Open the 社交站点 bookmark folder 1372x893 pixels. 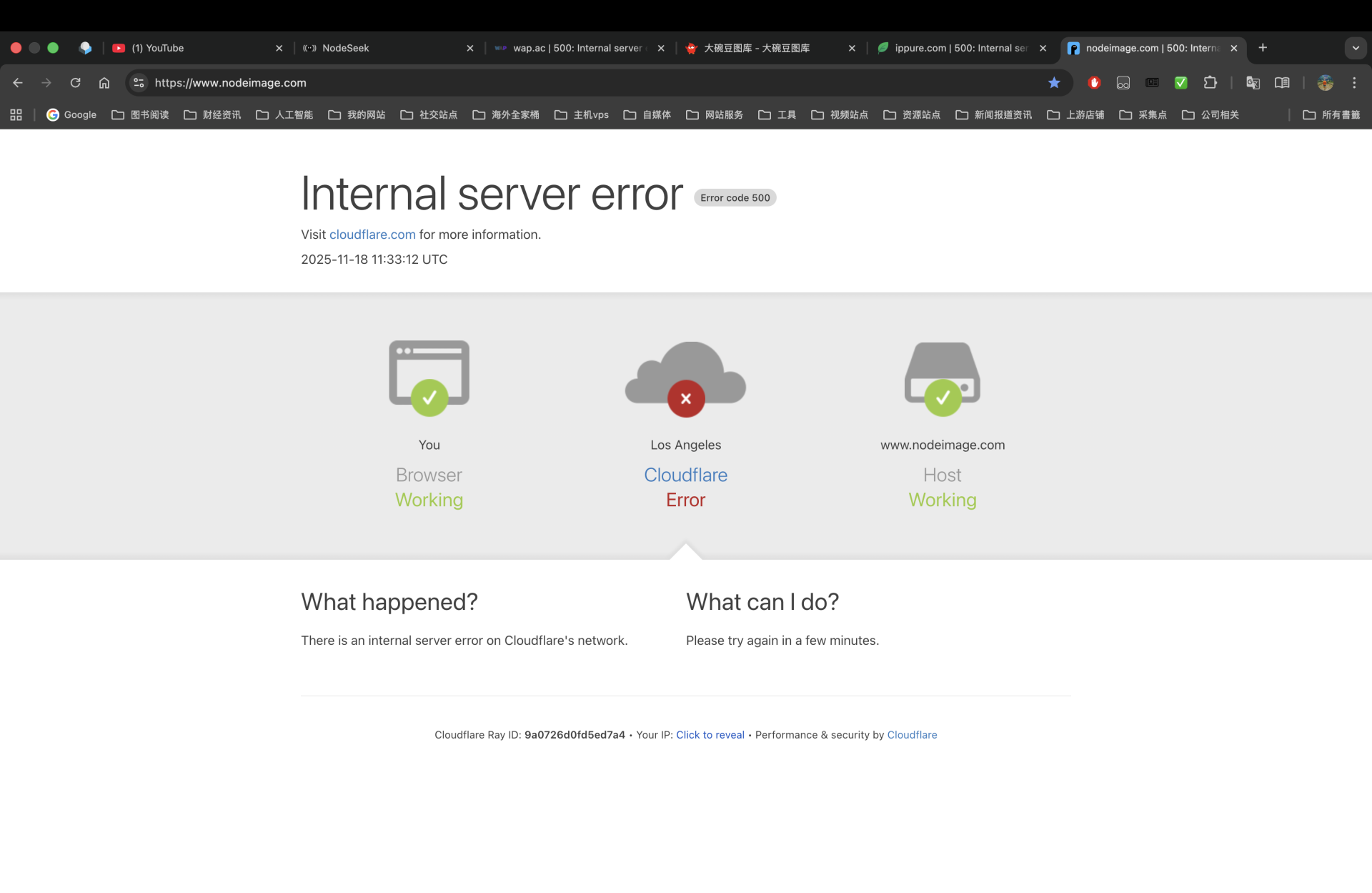[x=429, y=114]
